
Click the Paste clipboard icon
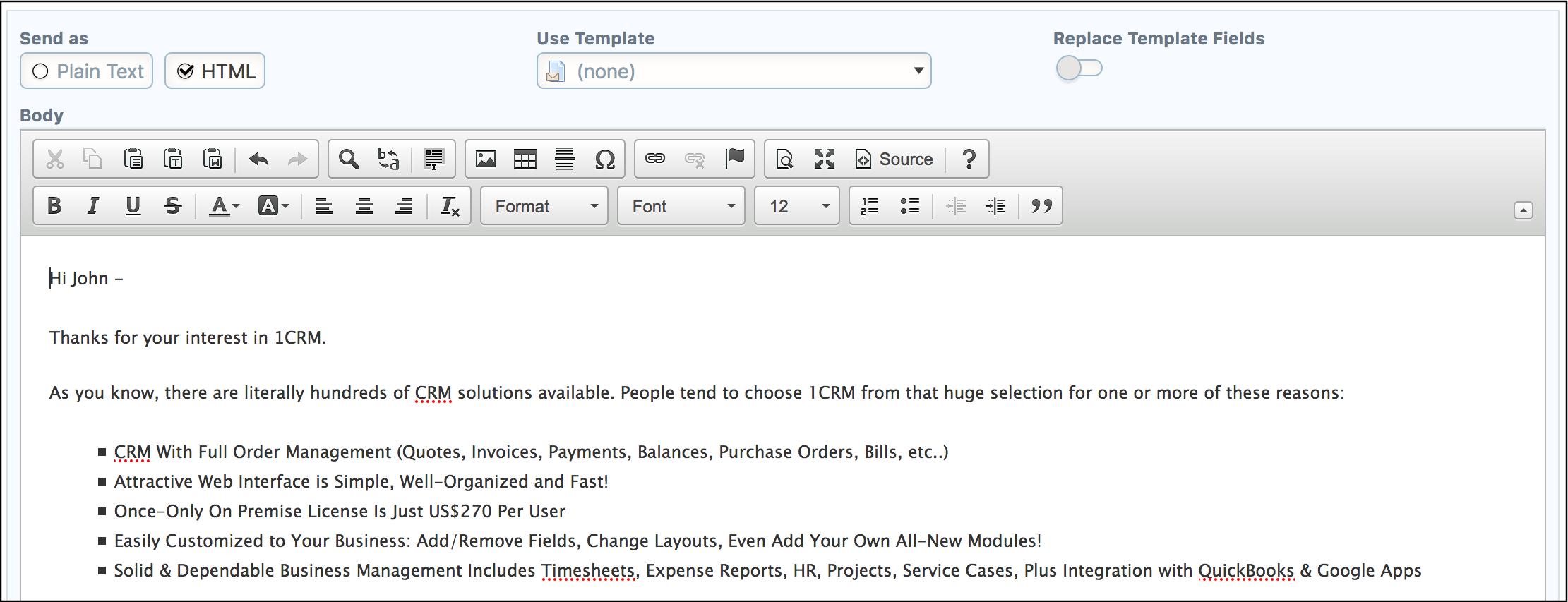[x=133, y=159]
